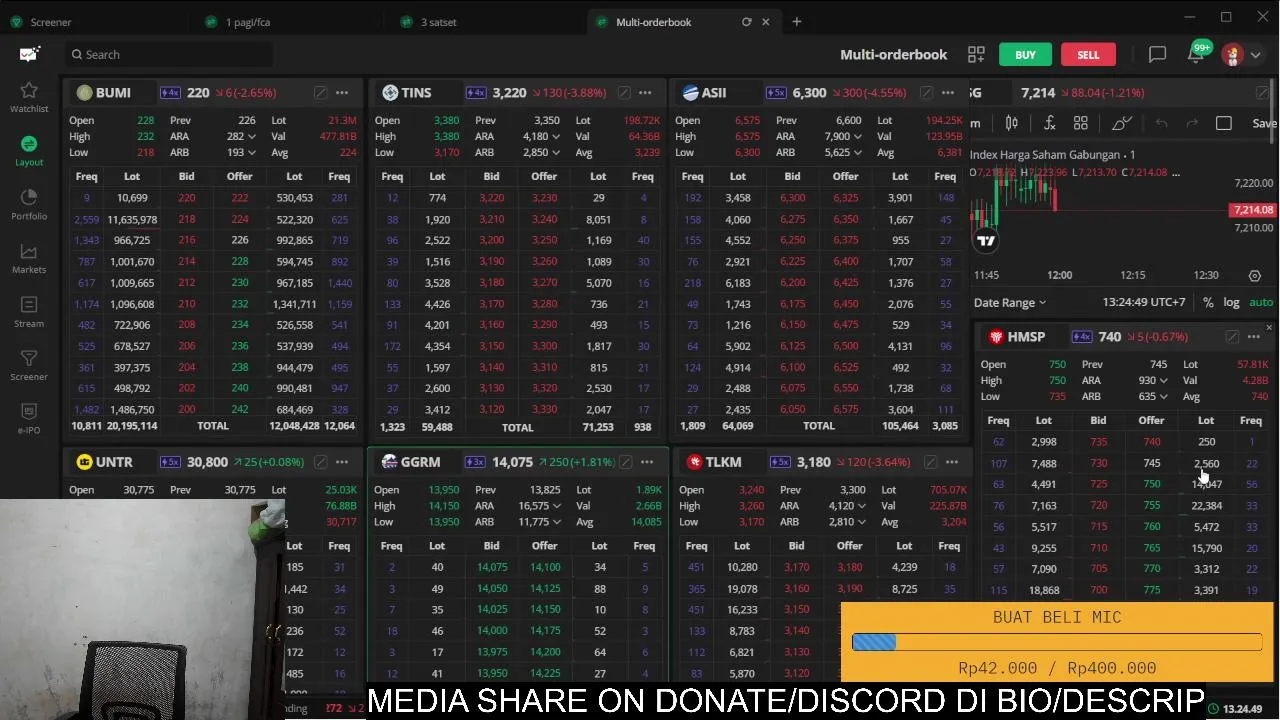
Task: Open the chat messages icon
Action: (1157, 55)
